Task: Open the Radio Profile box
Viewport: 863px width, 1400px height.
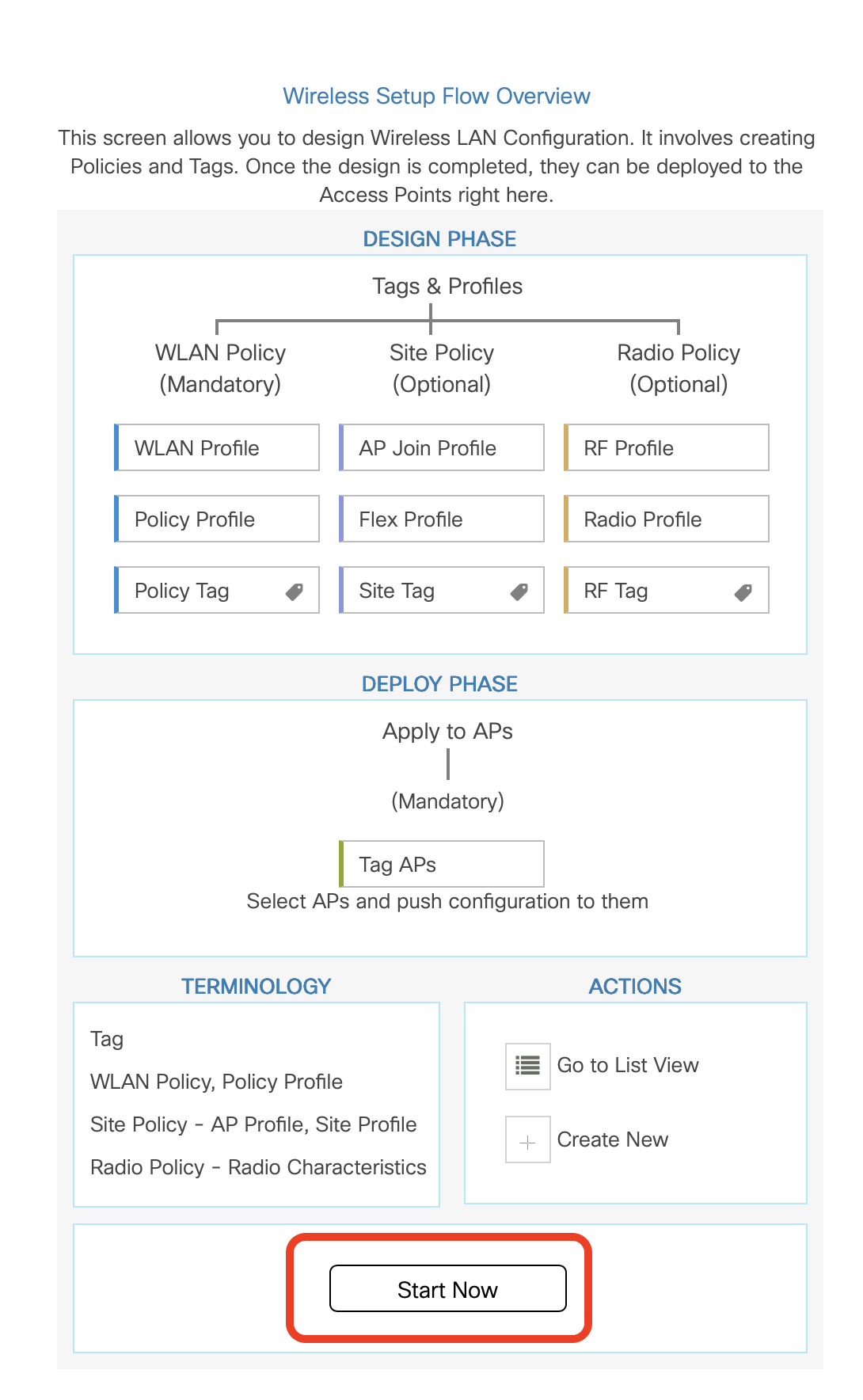Action: coord(667,519)
